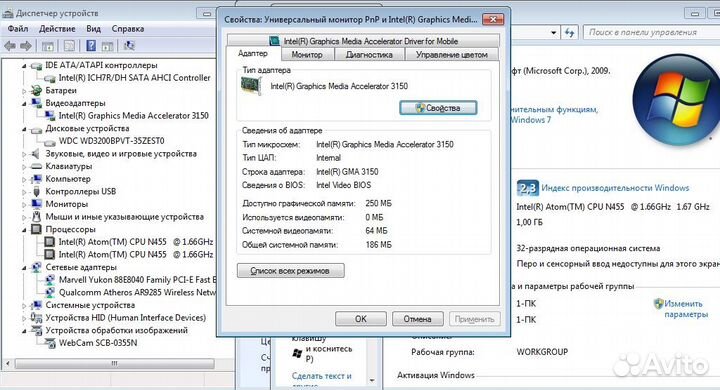The width and height of the screenshot is (720, 390).
Task: Click the scan for hardware changes icon
Action: coord(129,45)
